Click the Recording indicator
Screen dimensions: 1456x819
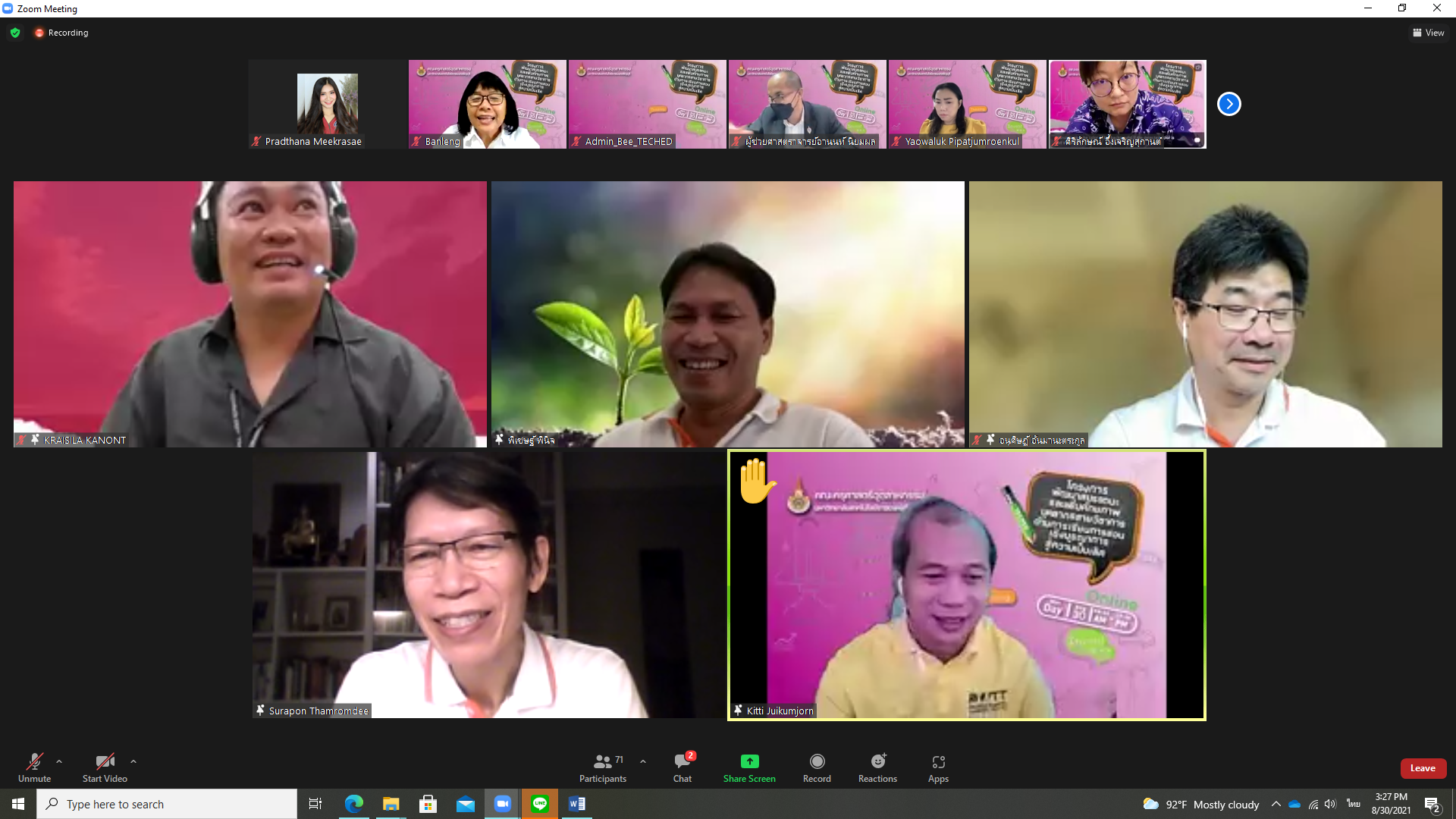tap(61, 33)
